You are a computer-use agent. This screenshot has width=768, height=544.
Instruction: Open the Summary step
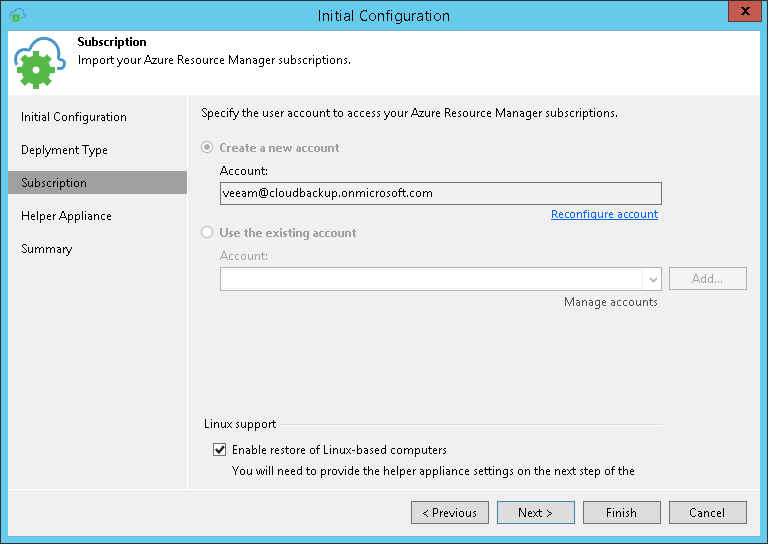[x=47, y=249]
